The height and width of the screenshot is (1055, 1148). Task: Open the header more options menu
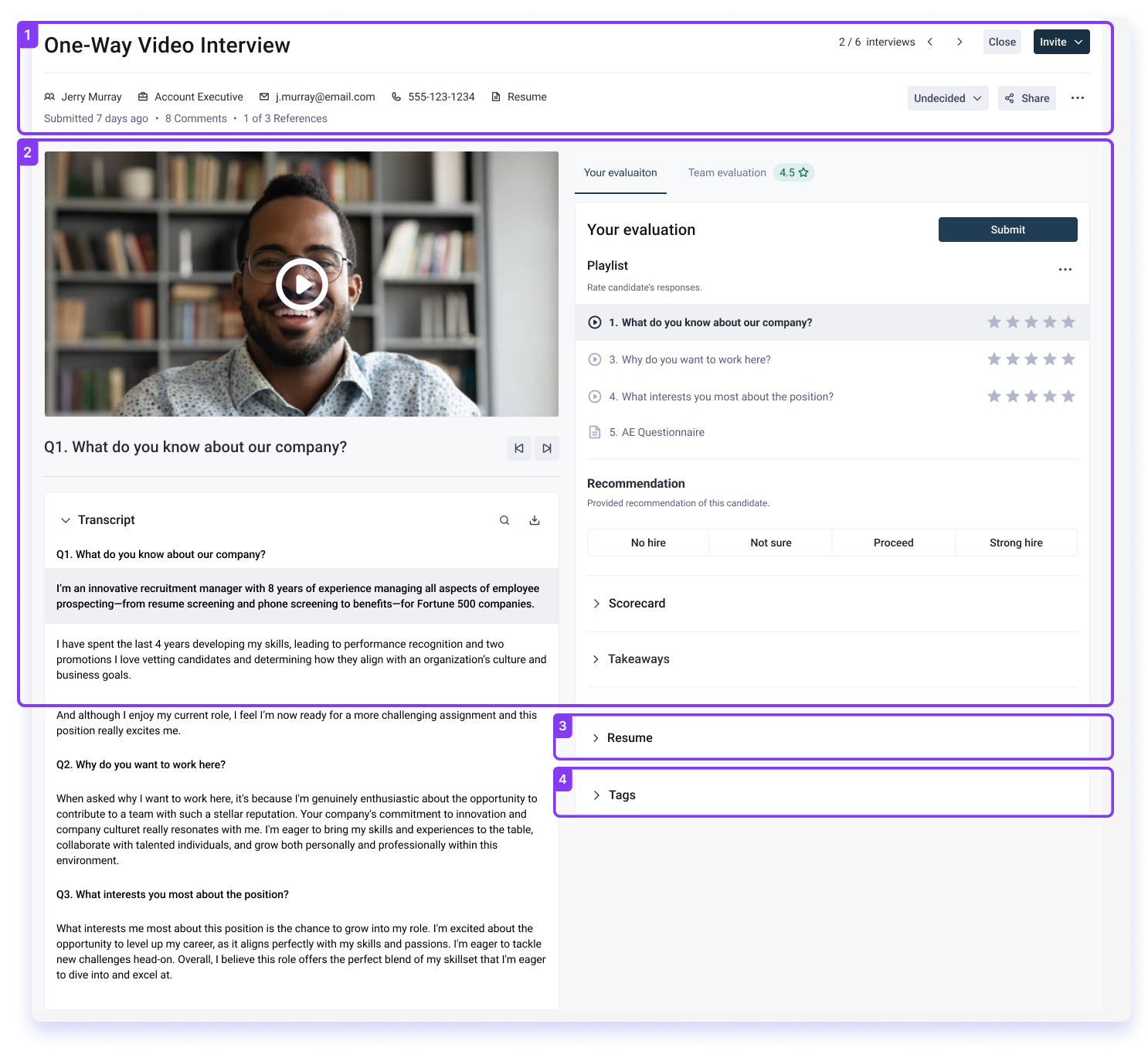click(1078, 98)
